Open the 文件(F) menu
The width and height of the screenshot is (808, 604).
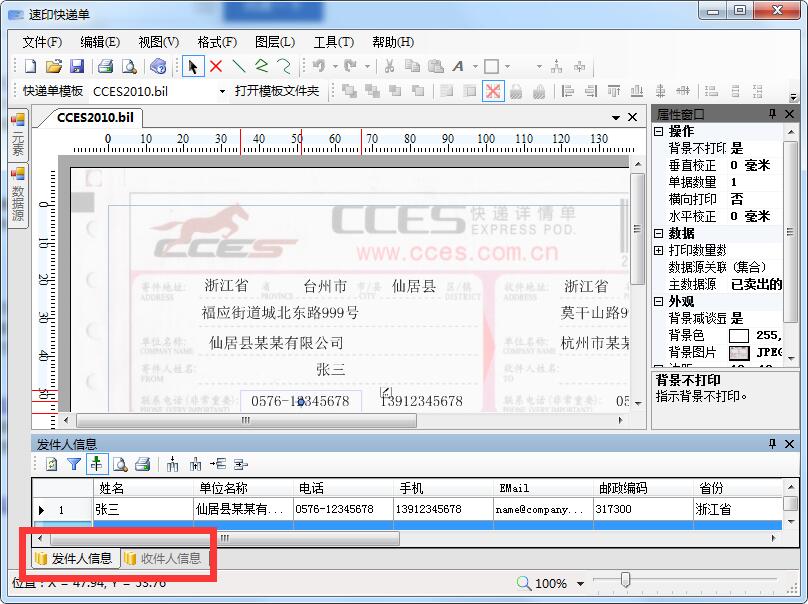(41, 42)
